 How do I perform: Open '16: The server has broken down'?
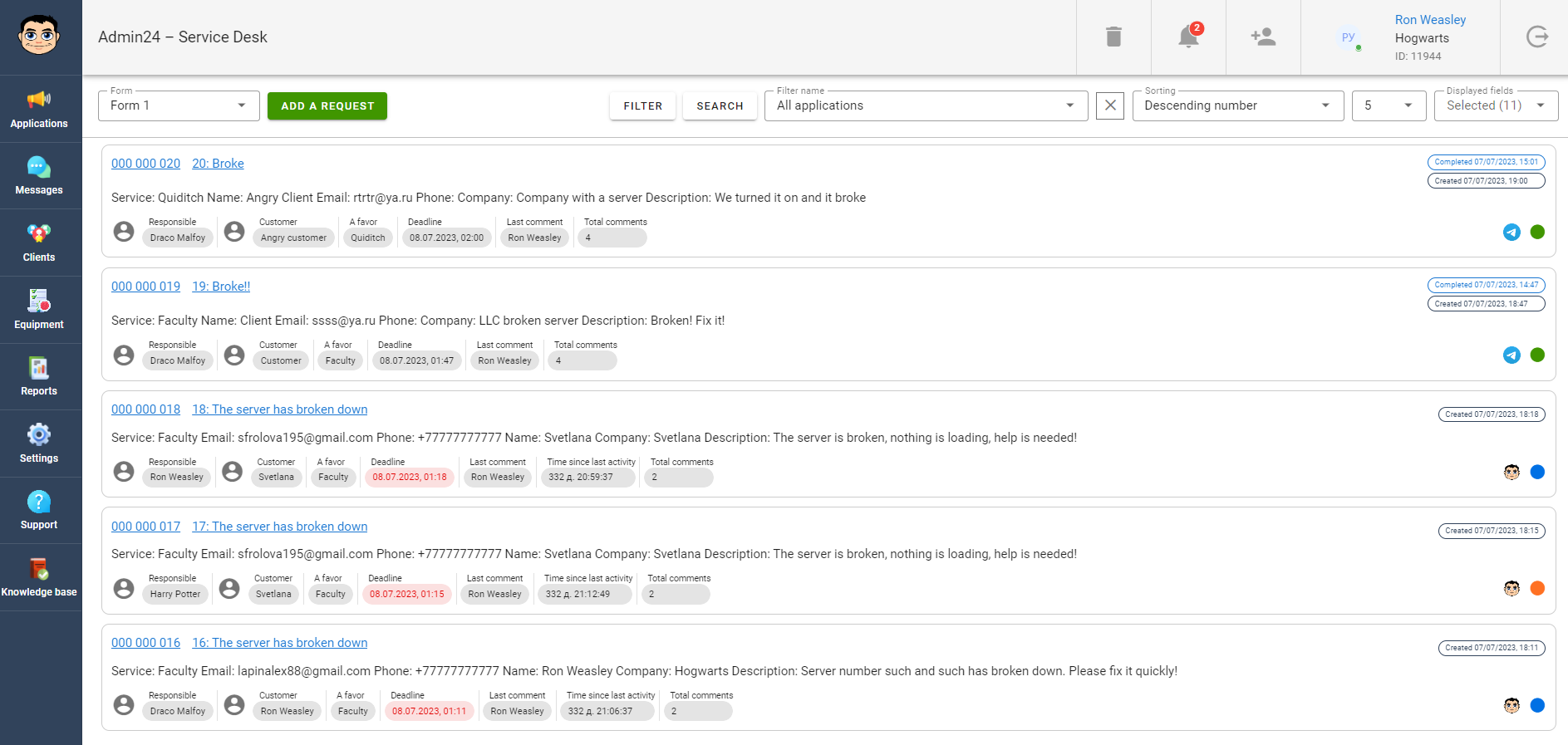tap(280, 643)
